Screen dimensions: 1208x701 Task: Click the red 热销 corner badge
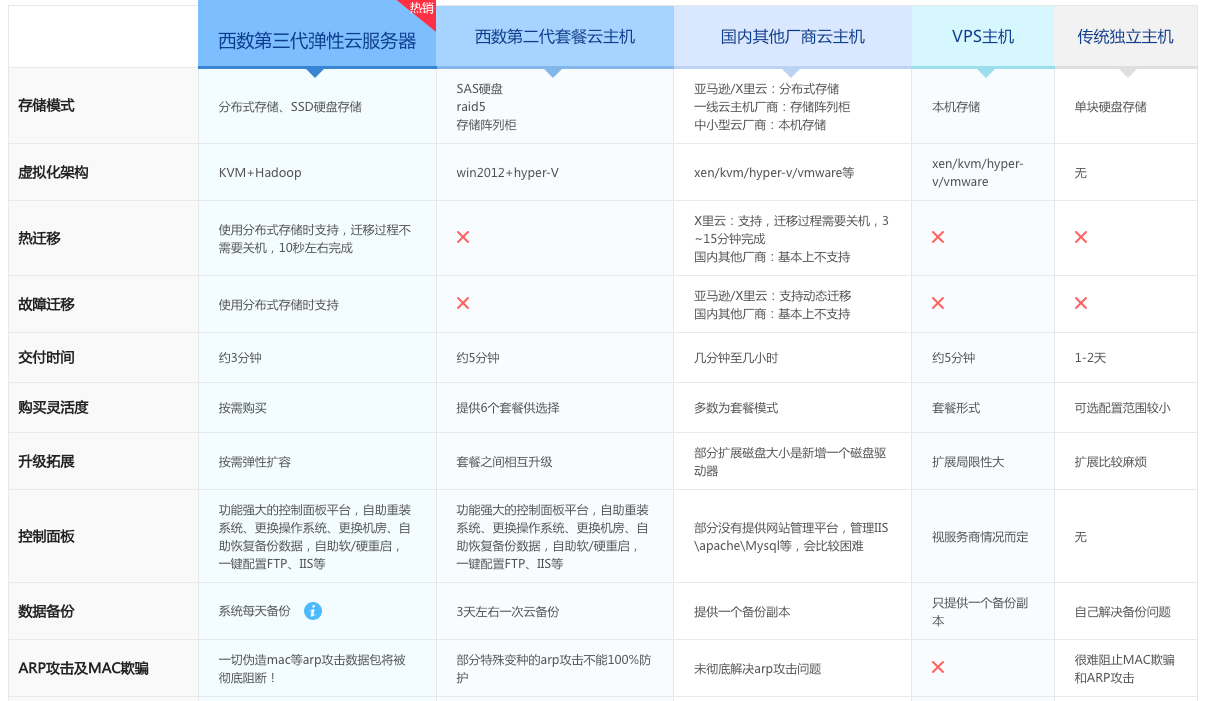[x=419, y=10]
